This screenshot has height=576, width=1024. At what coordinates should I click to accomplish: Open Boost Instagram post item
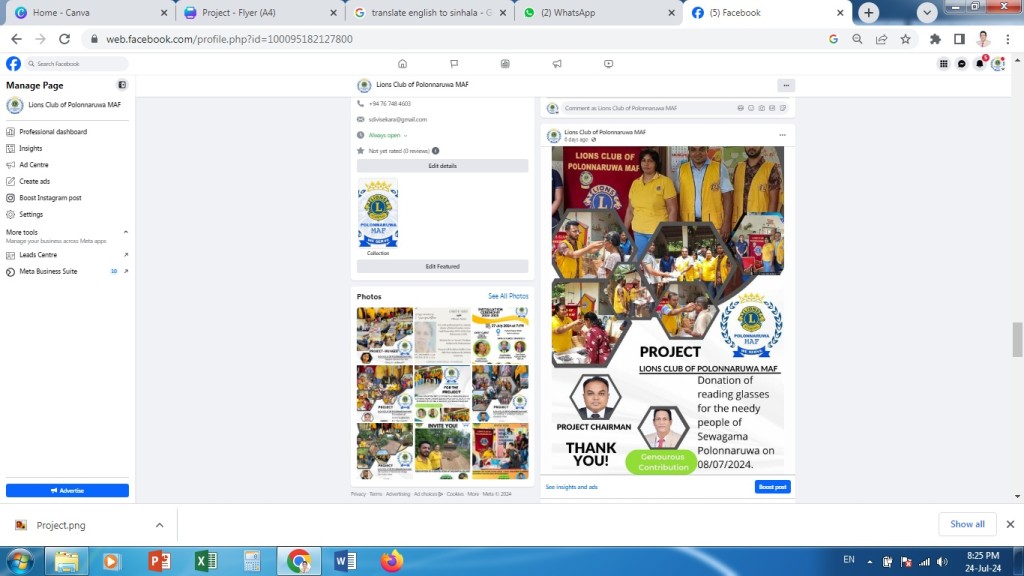(50, 197)
